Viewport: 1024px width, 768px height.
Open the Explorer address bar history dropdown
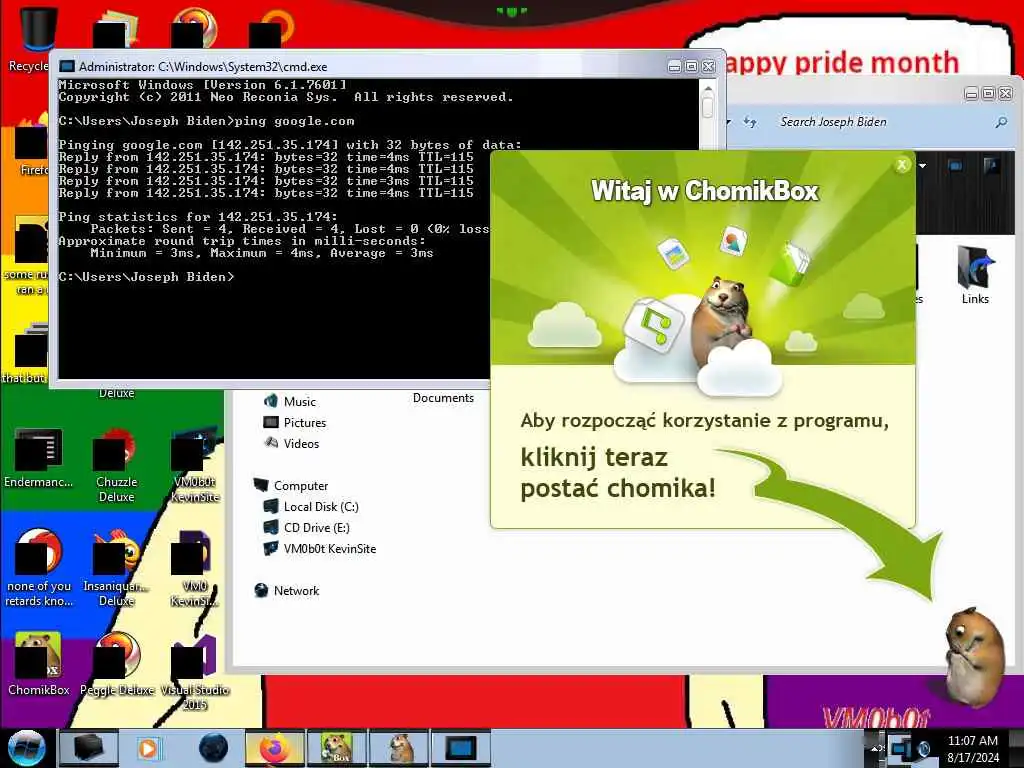click(x=729, y=122)
